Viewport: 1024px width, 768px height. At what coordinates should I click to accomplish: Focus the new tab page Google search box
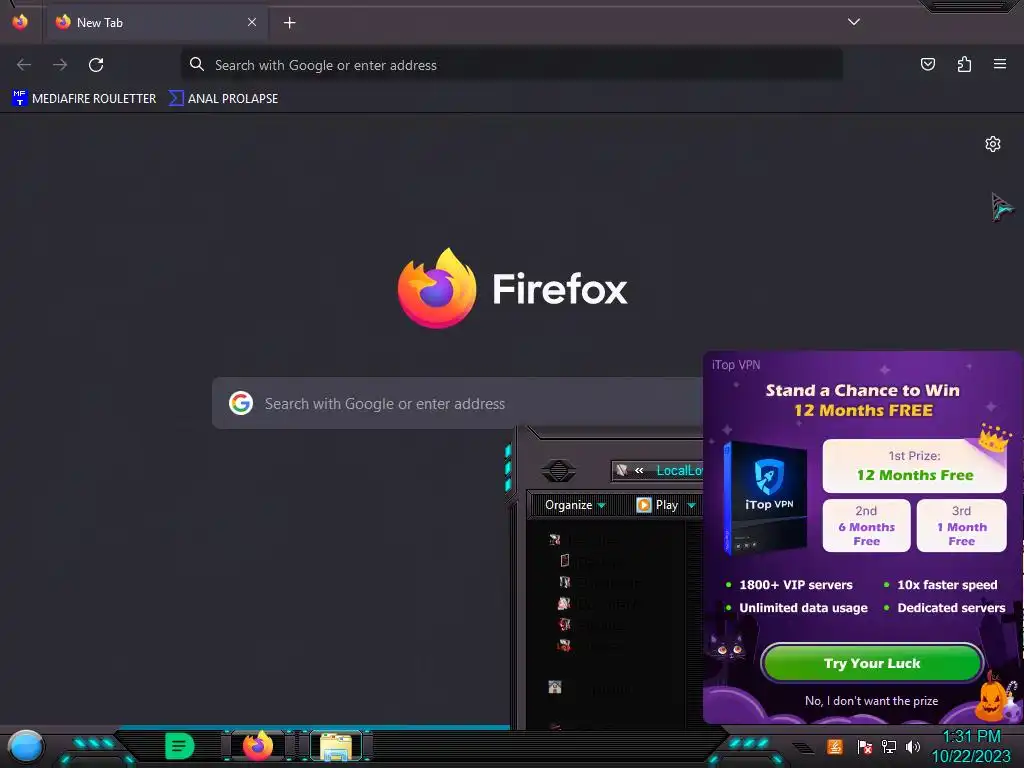tap(457, 403)
